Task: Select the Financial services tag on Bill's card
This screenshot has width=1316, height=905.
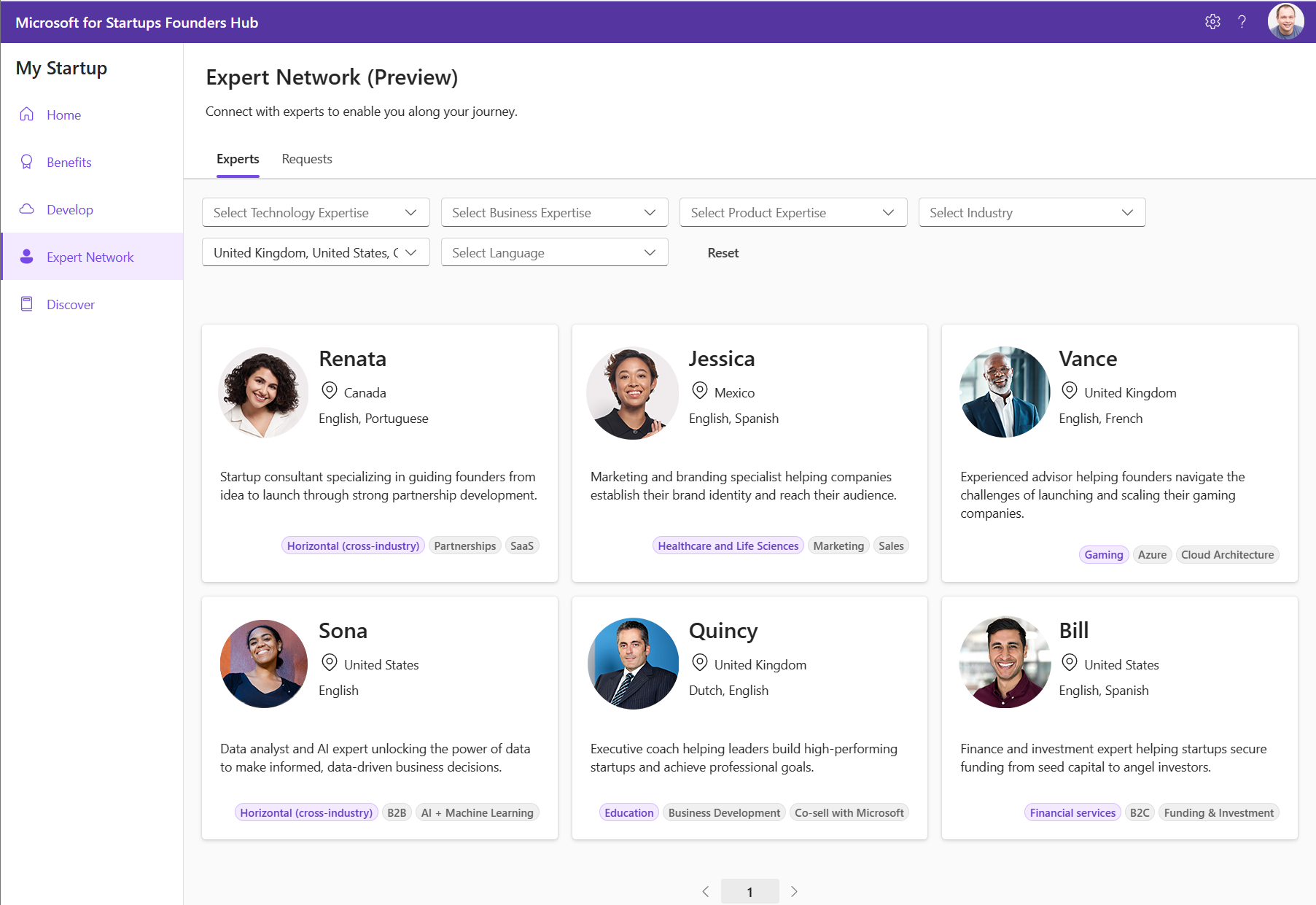Action: (1072, 812)
